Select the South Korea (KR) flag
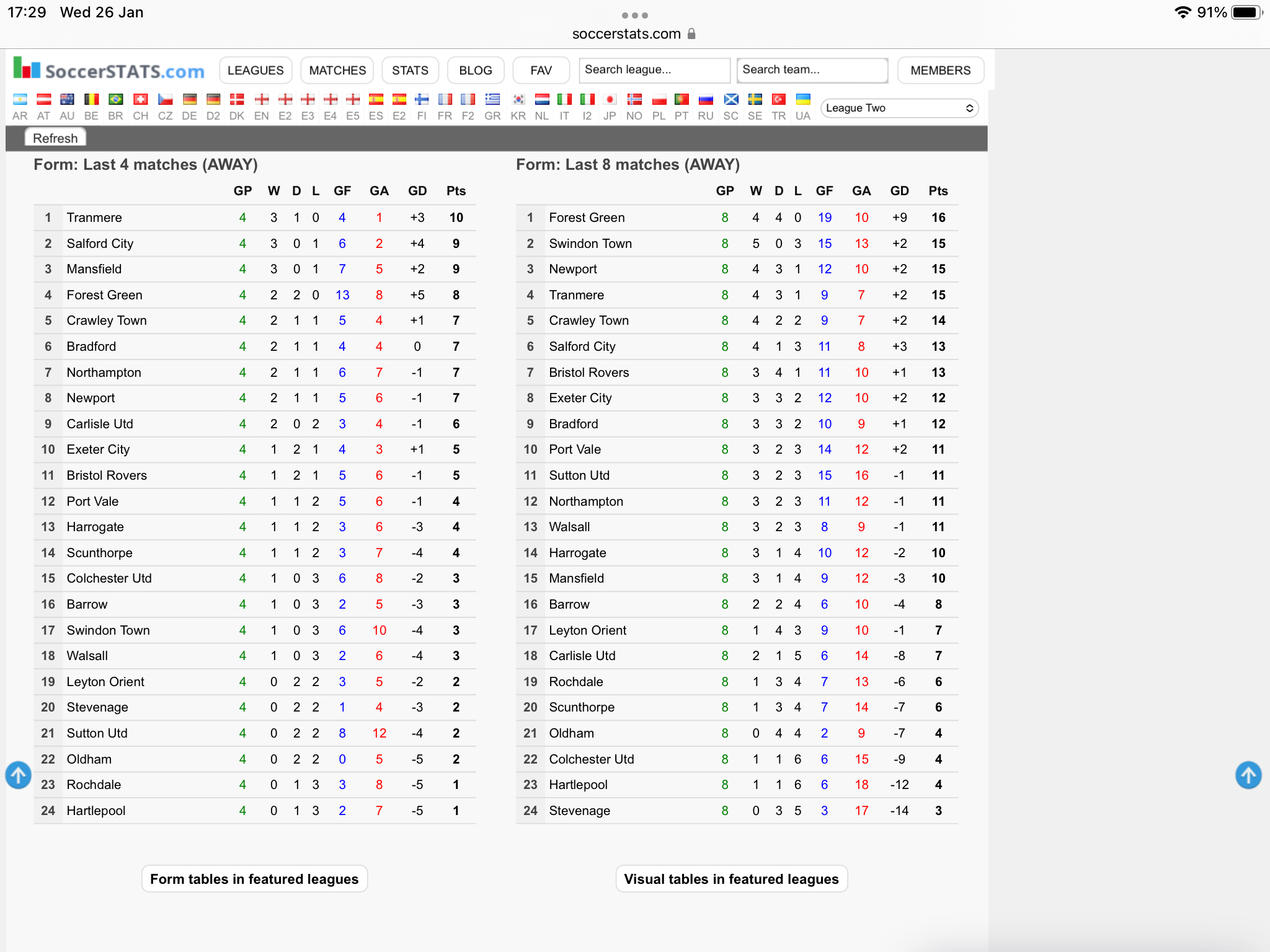The width and height of the screenshot is (1270, 952). coord(518,99)
